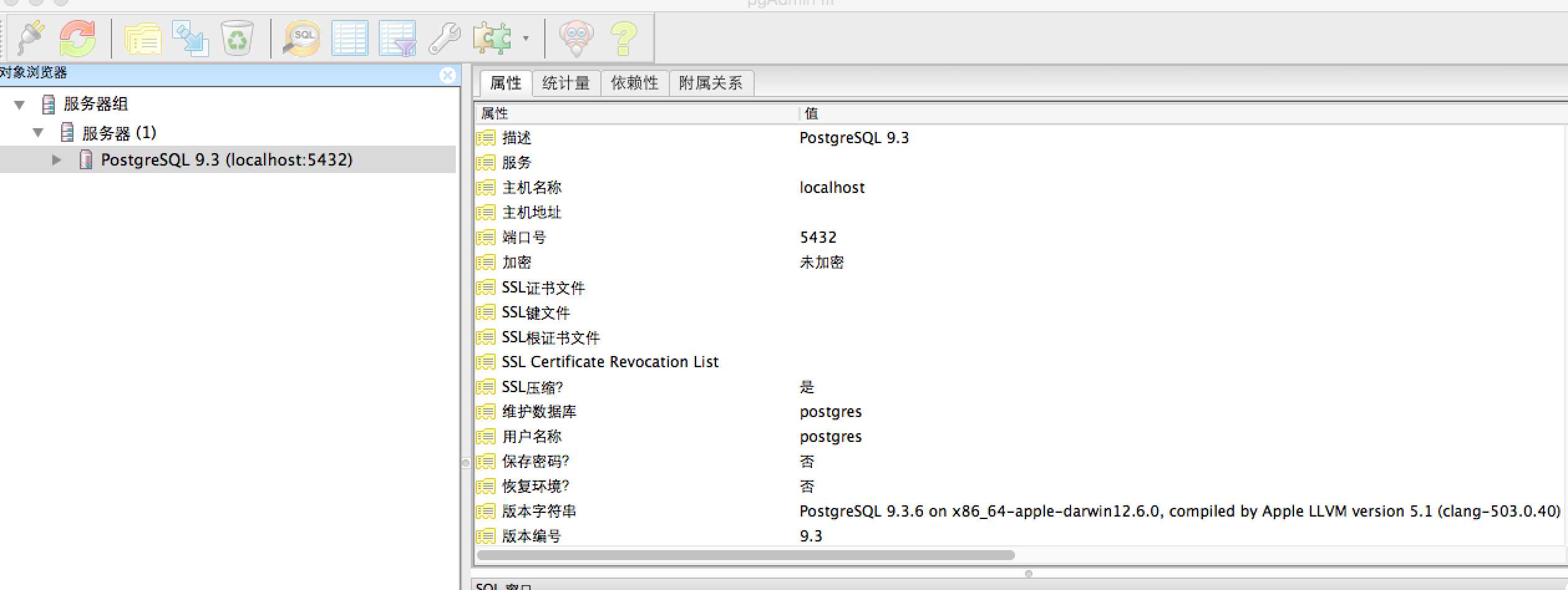The image size is (1568, 590).
Task: Click the 描述 row list icon
Action: click(x=486, y=138)
